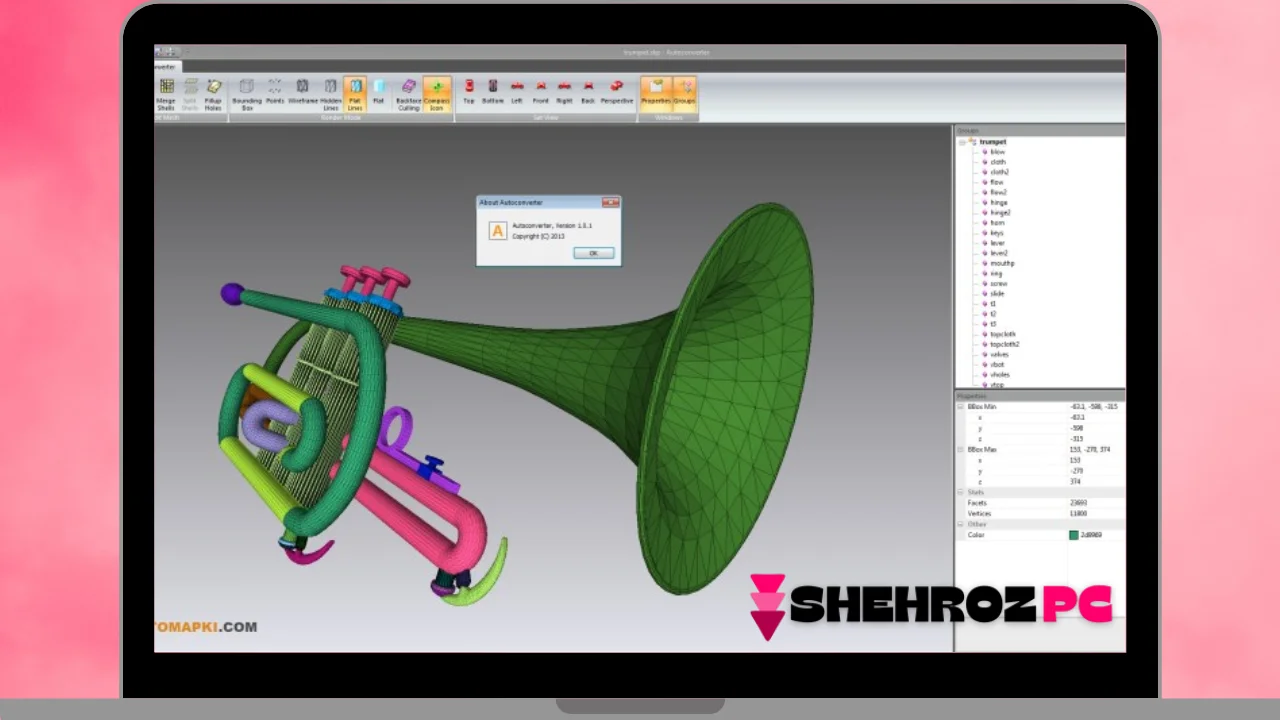Set view to Bottom
This screenshot has width=1280, height=720.
[493, 92]
